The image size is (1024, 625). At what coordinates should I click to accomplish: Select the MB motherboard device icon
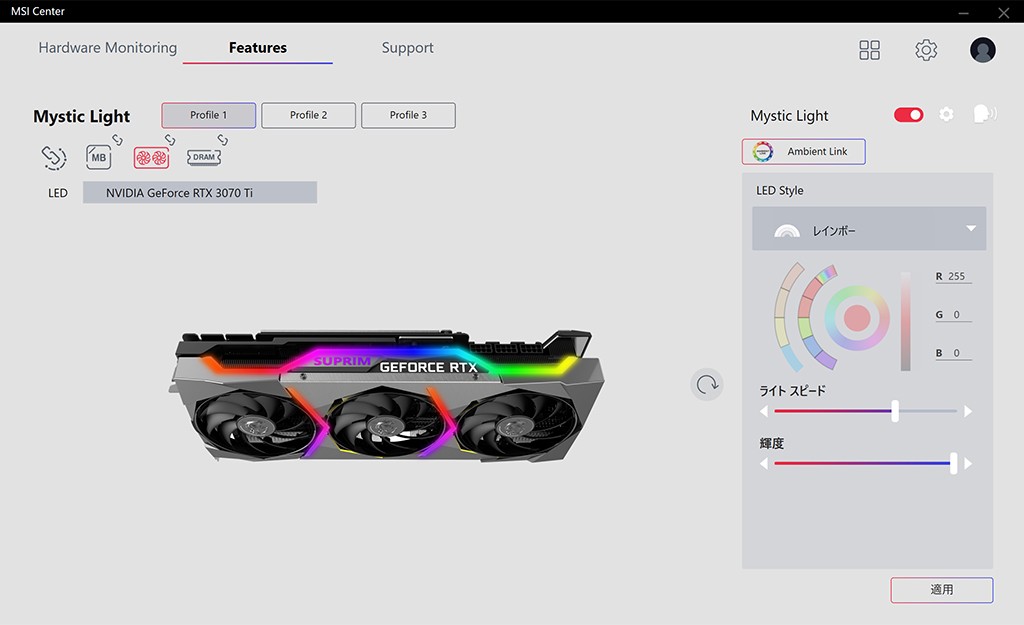(99, 157)
